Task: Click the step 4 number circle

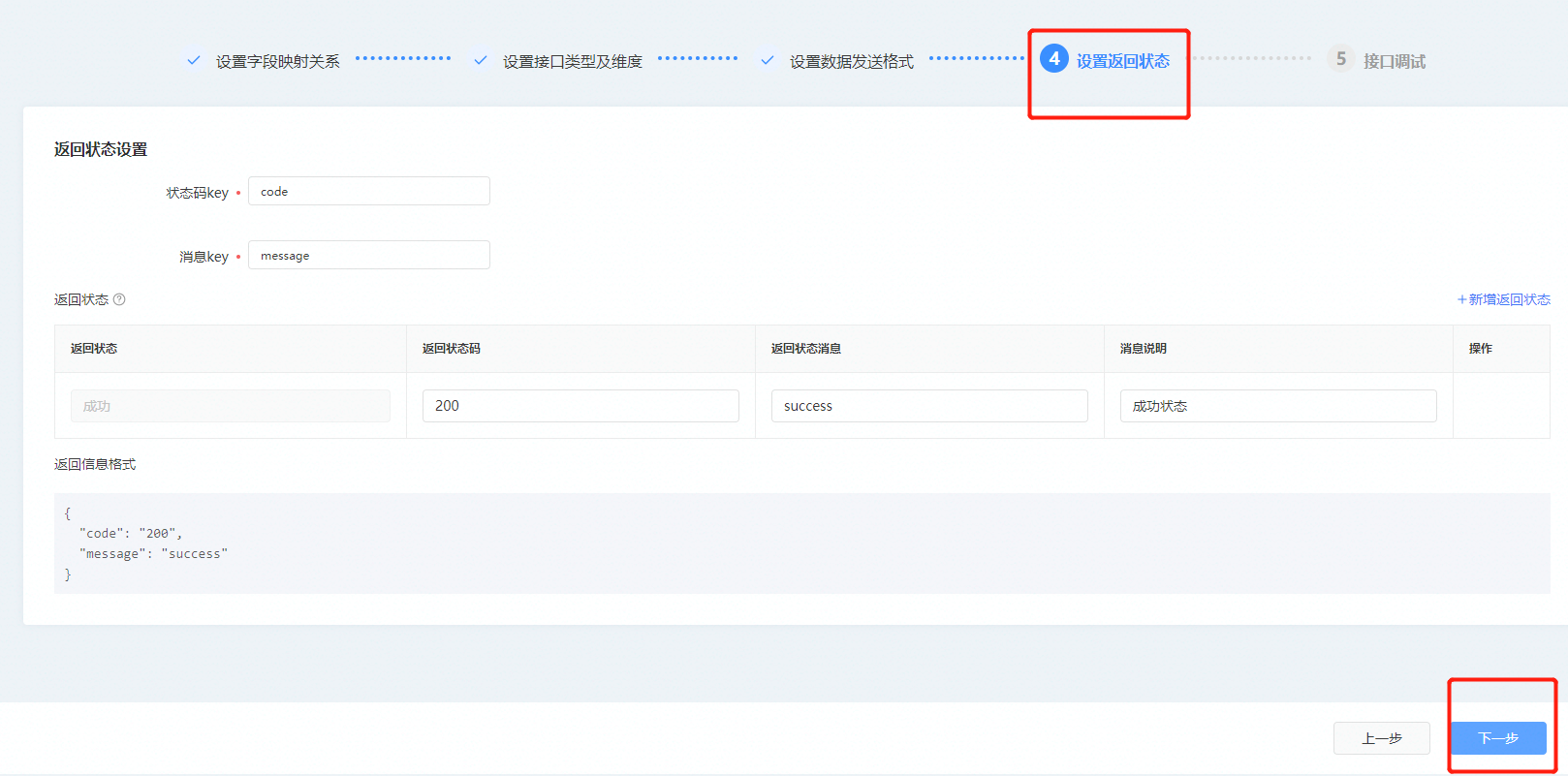Action: pos(1054,58)
